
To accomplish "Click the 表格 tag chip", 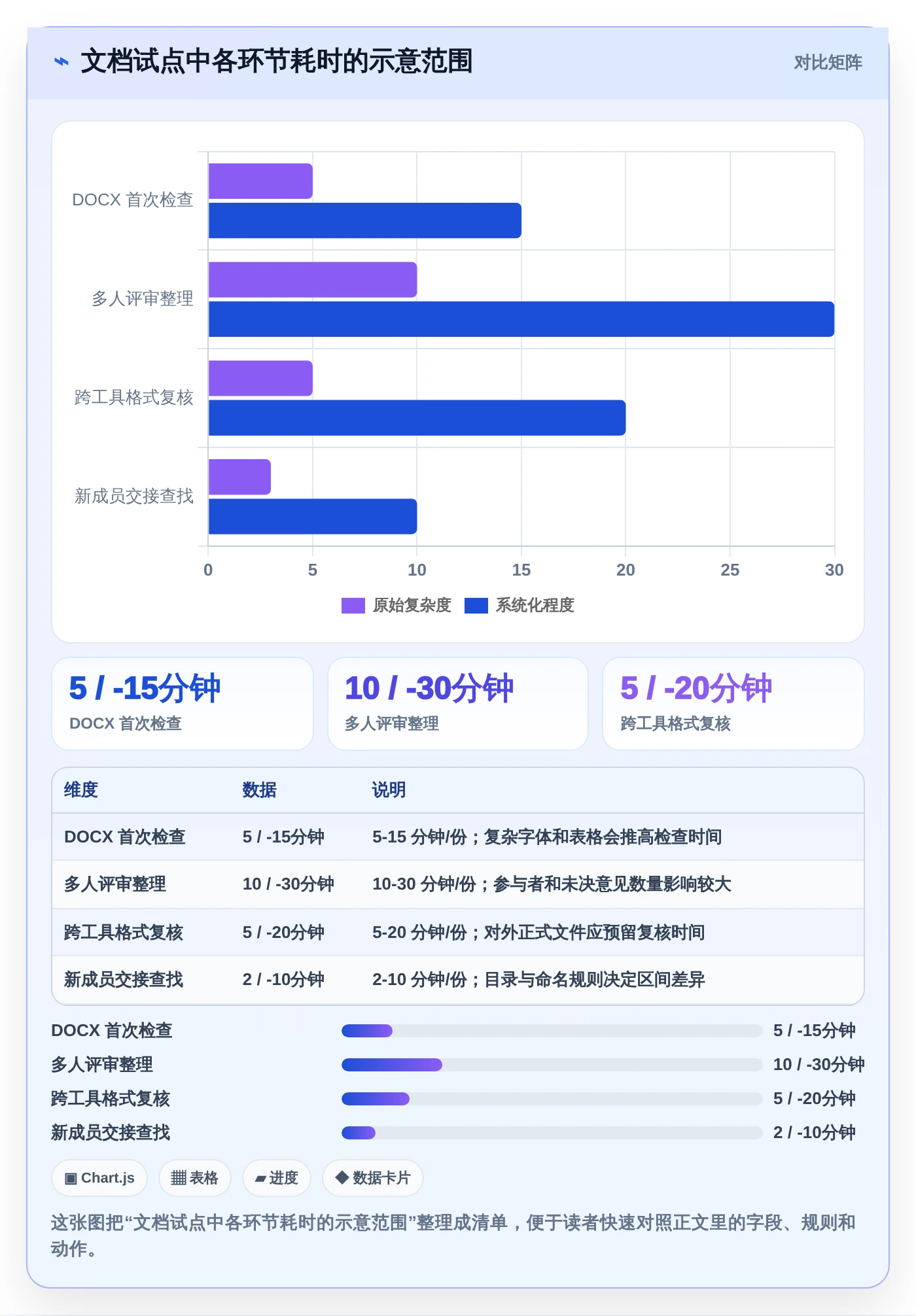I will tap(194, 1178).
